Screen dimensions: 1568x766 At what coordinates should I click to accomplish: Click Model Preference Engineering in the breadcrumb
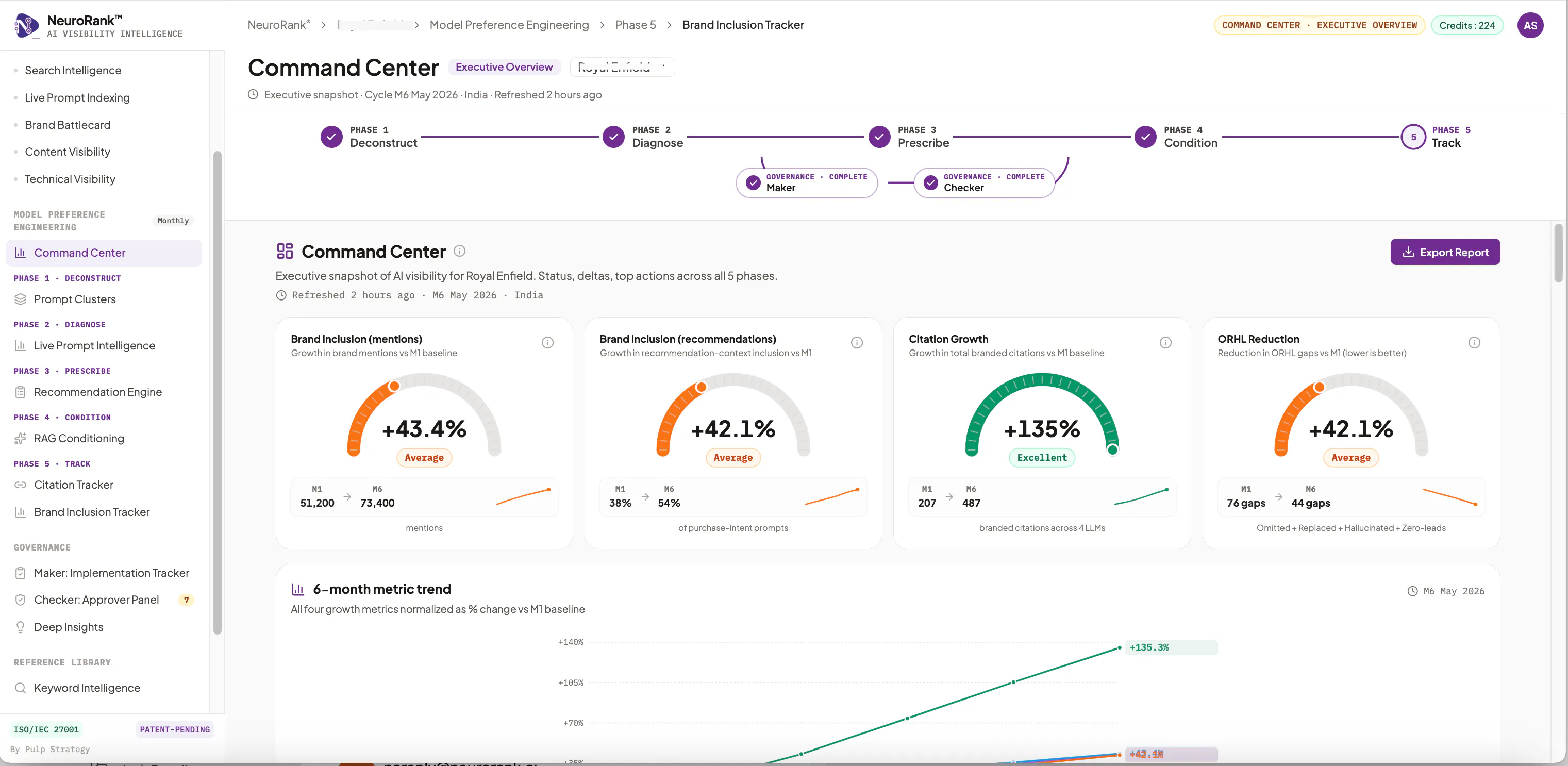point(509,25)
